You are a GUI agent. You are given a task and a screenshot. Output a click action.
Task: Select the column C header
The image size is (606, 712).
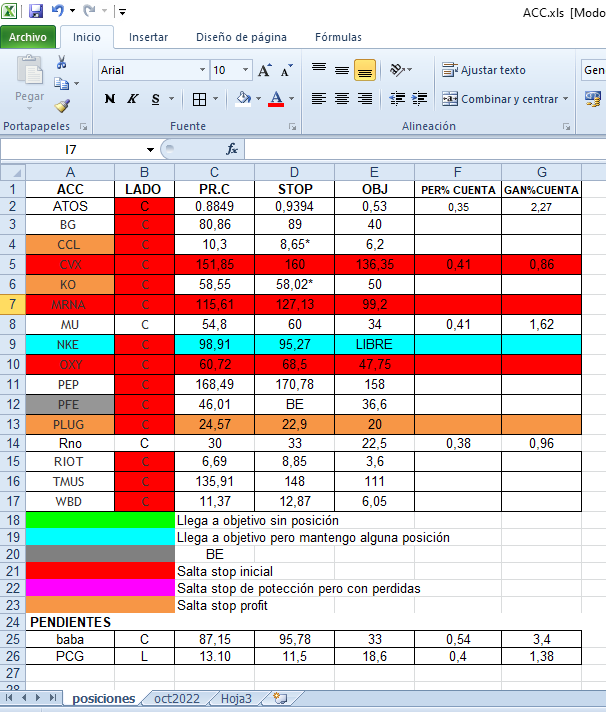[x=214, y=173]
